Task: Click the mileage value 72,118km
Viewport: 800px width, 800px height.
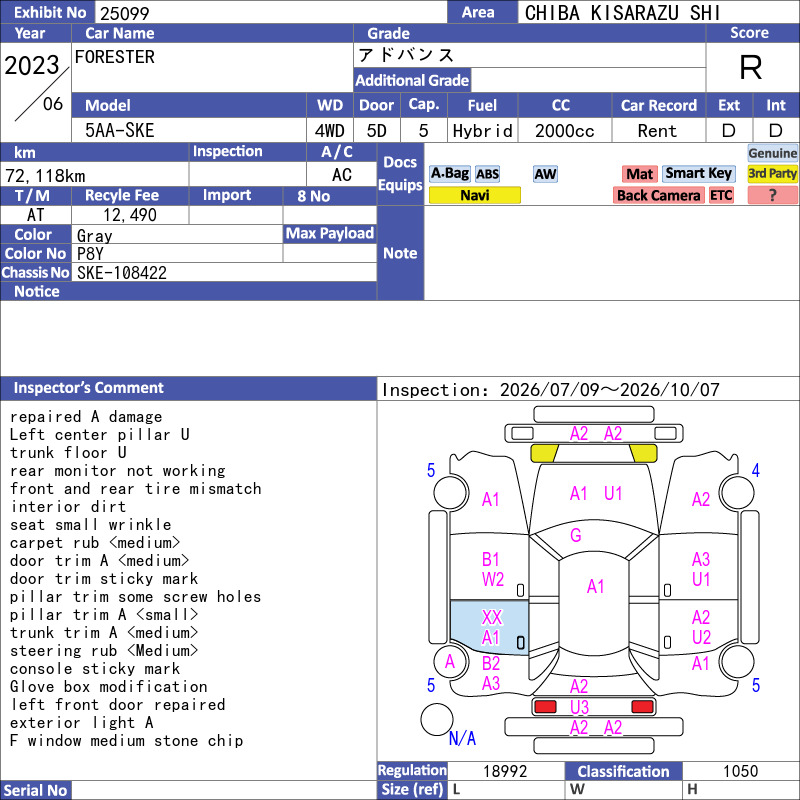Action: pos(45,176)
